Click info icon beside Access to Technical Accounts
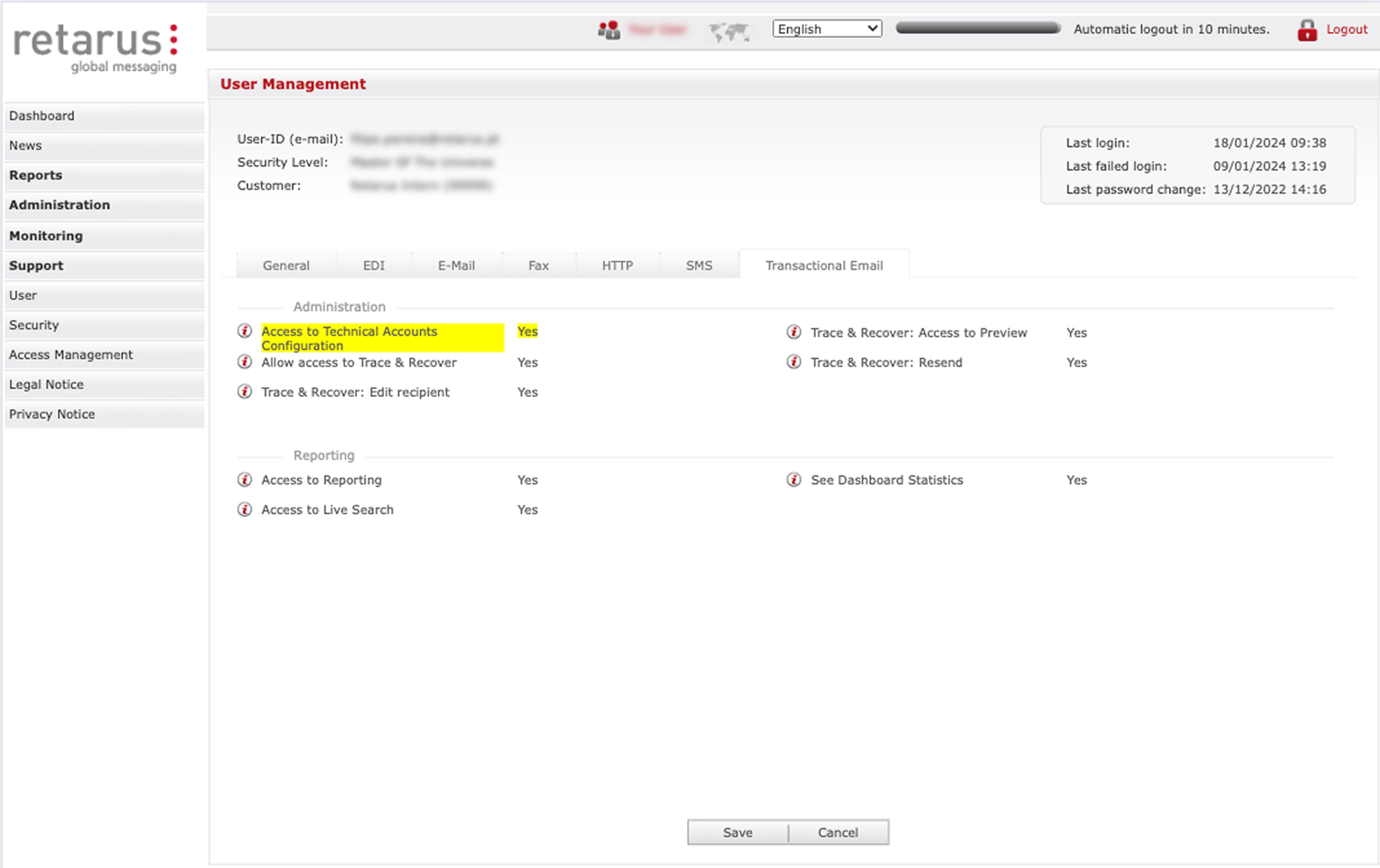Image resolution: width=1380 pixels, height=868 pixels. [244, 331]
